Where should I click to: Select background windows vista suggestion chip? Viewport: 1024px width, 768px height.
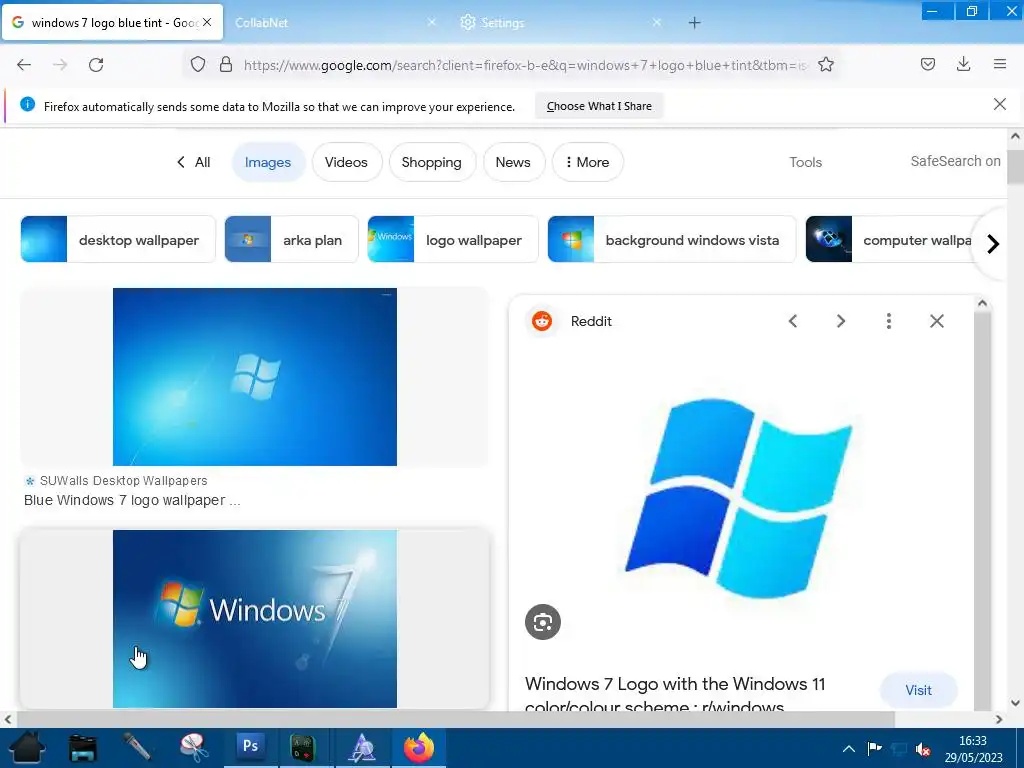[x=671, y=240]
